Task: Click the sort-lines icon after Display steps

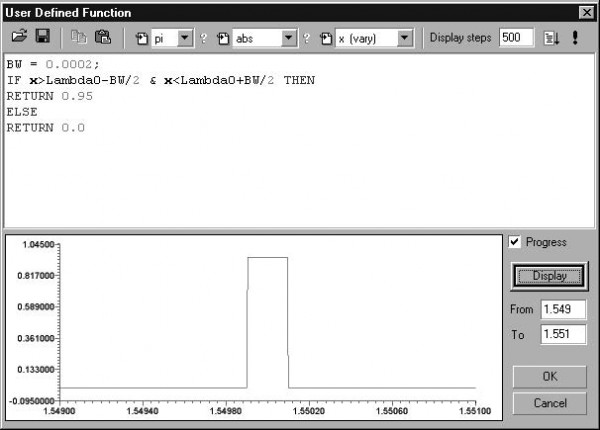Action: (x=551, y=38)
